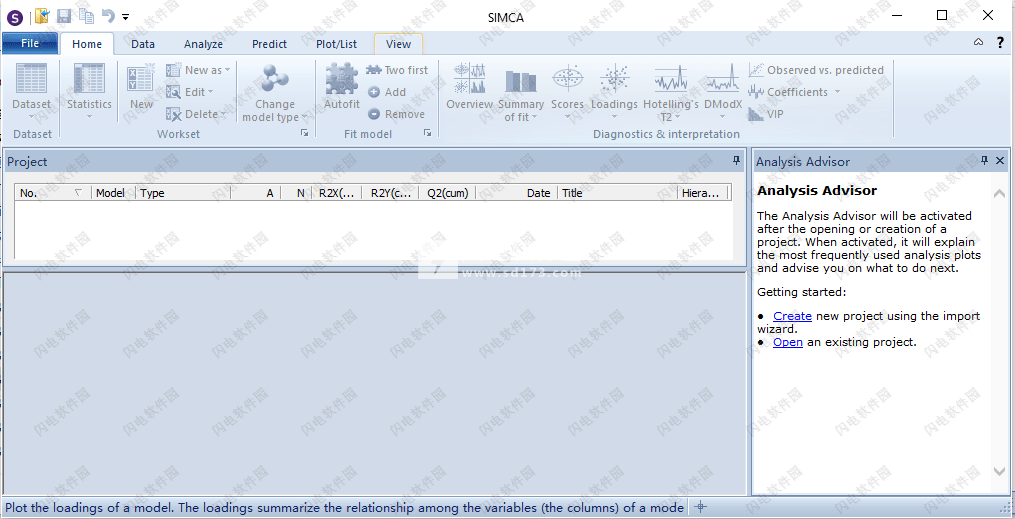1015x519 pixels.
Task: Switch to the Predict tab
Action: click(269, 44)
